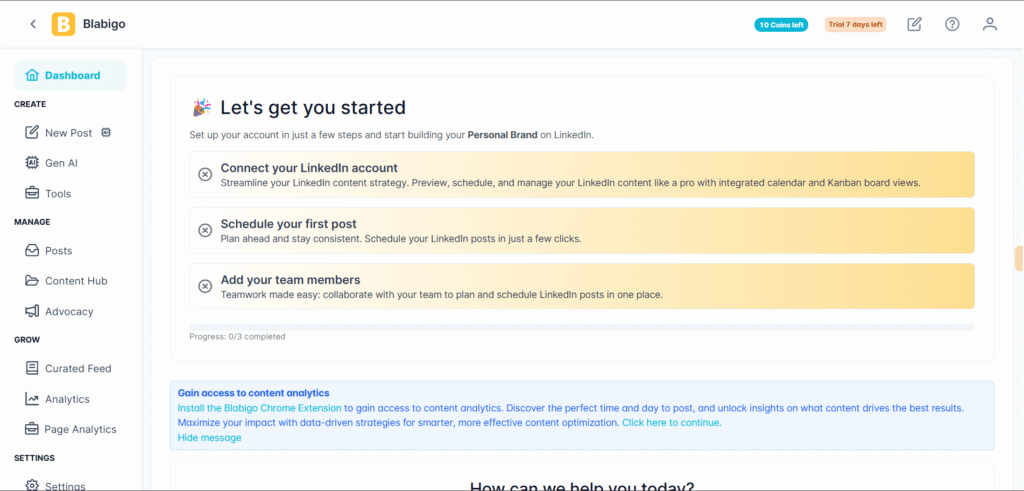This screenshot has width=1024, height=491.
Task: Toggle the Add your team members status circle
Action: coord(205,286)
